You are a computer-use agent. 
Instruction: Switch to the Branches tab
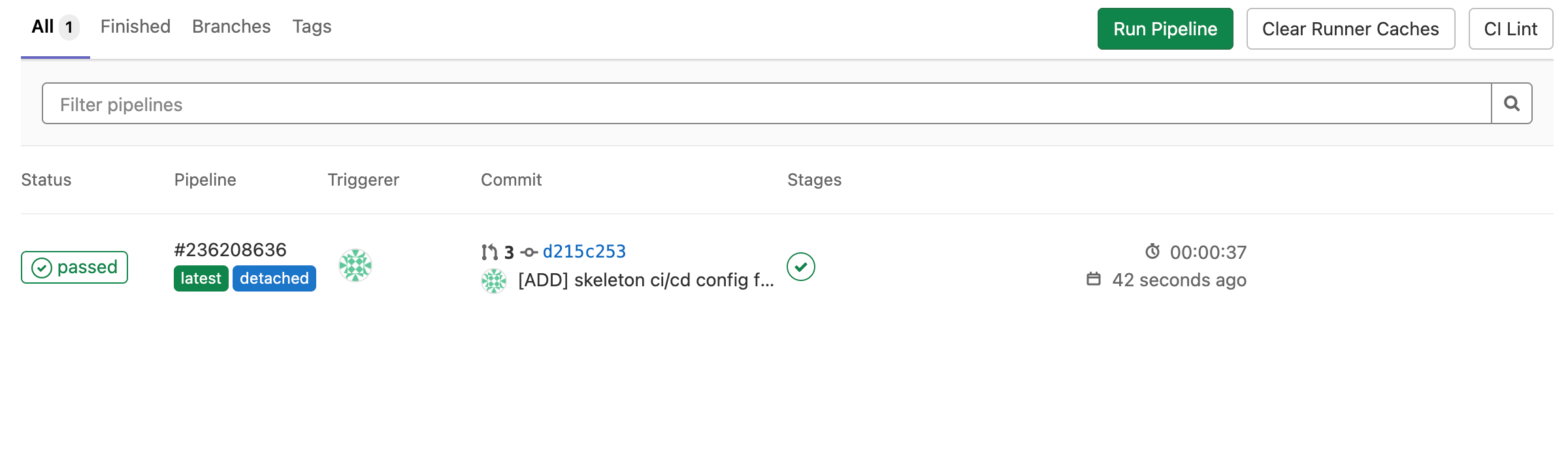click(x=231, y=26)
